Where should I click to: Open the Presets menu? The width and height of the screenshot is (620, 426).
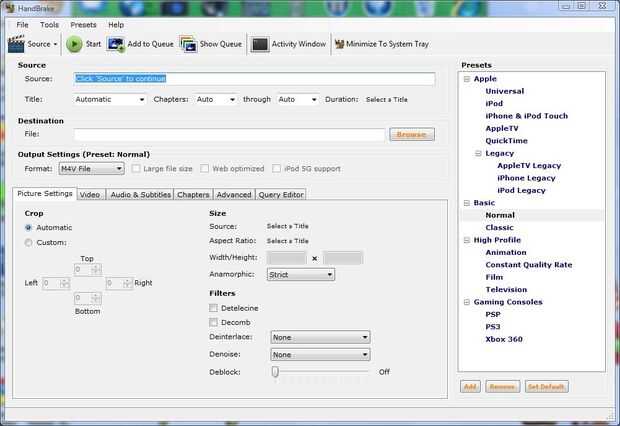[x=83, y=25]
